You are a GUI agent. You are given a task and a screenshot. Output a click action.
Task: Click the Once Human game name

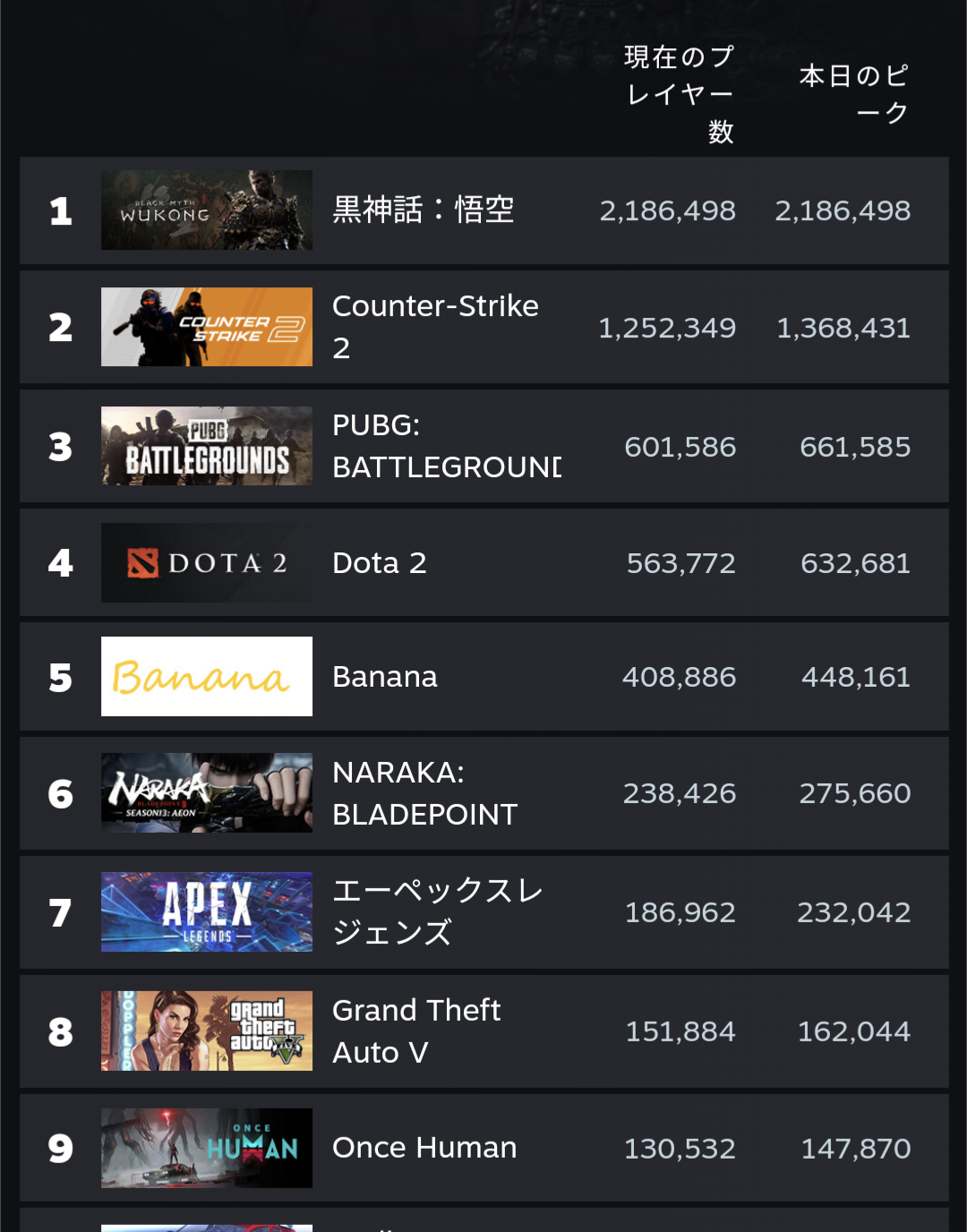click(x=424, y=1148)
